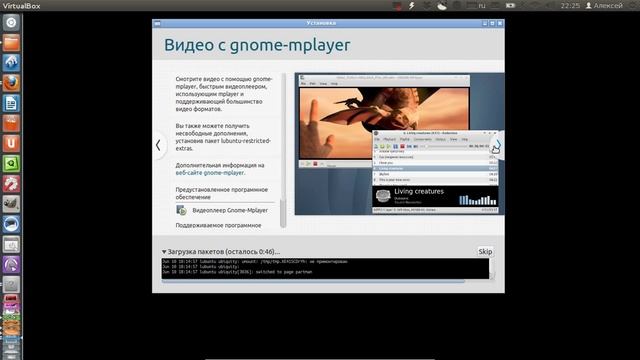Click 'Предустановленное программное обеспечение' text
640x360 pixels.
[222, 193]
